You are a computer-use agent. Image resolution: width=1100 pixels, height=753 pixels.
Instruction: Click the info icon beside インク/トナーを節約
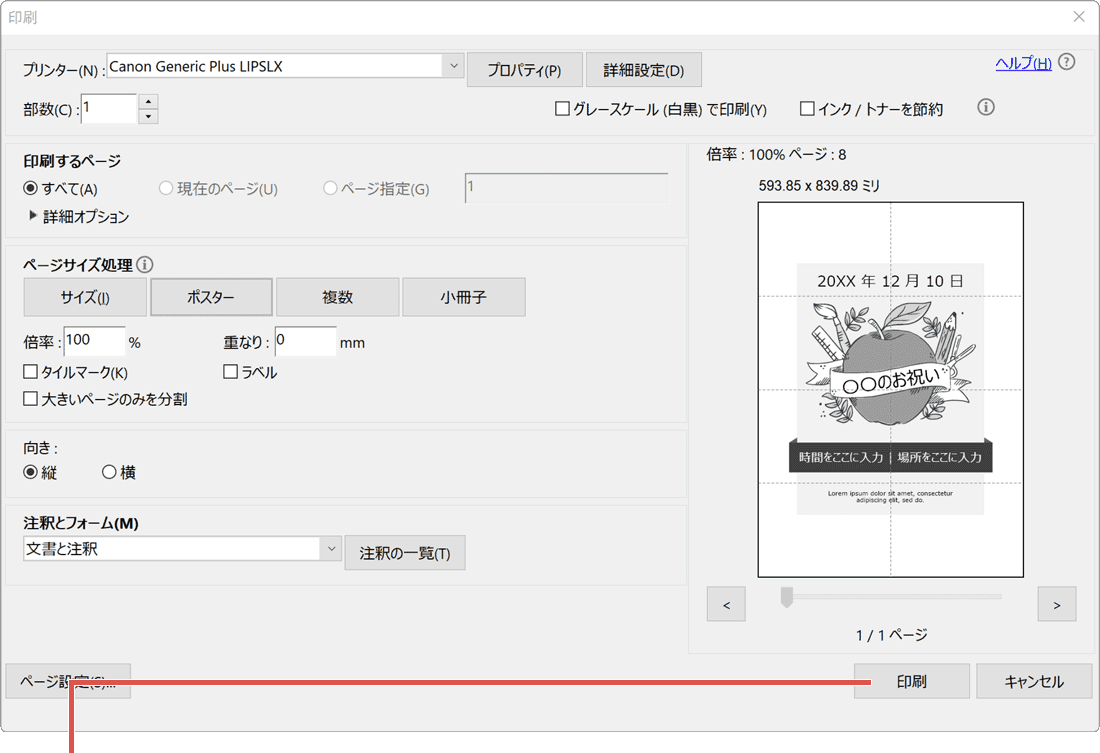coord(985,107)
